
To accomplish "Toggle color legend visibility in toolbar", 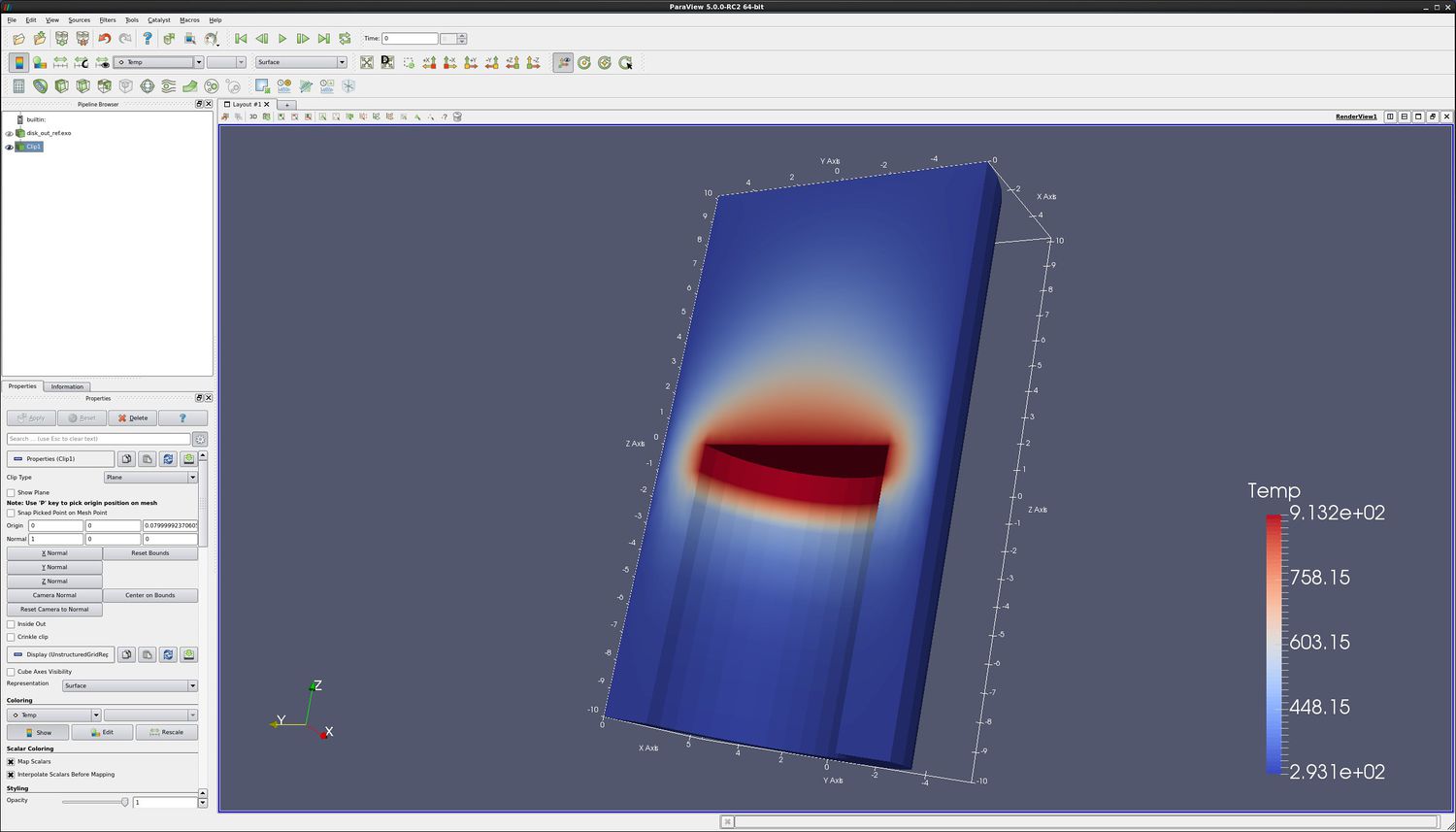I will pyautogui.click(x=18, y=62).
